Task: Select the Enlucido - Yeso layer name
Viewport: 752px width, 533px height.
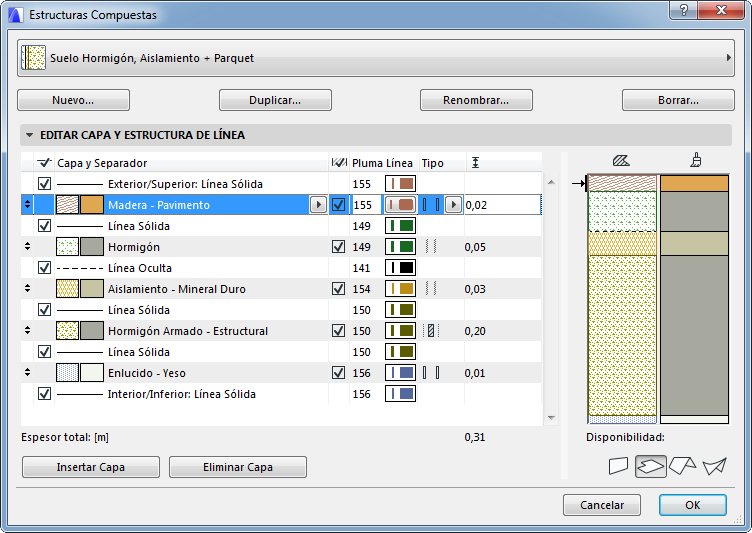Action: click(x=147, y=373)
